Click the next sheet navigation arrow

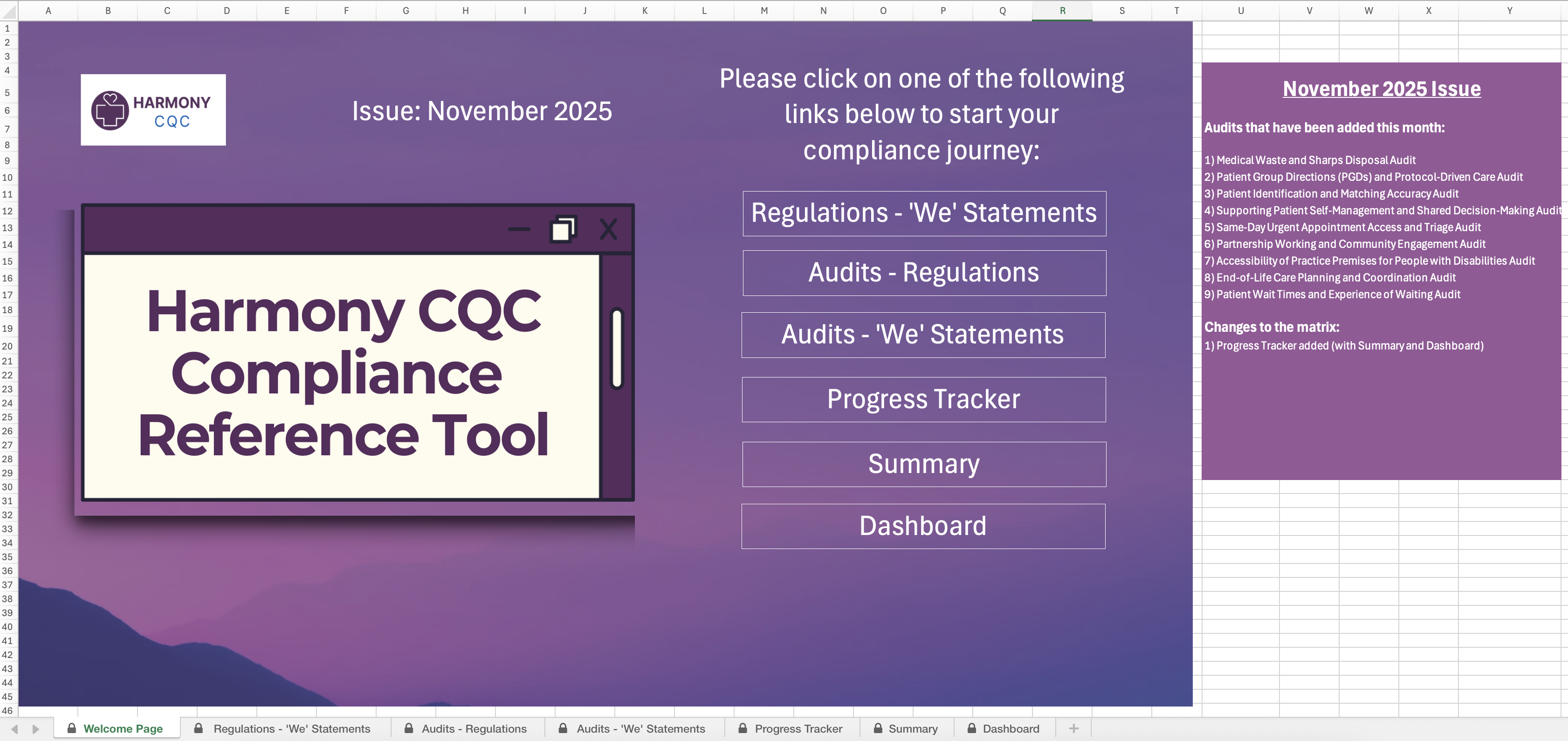coord(36,729)
